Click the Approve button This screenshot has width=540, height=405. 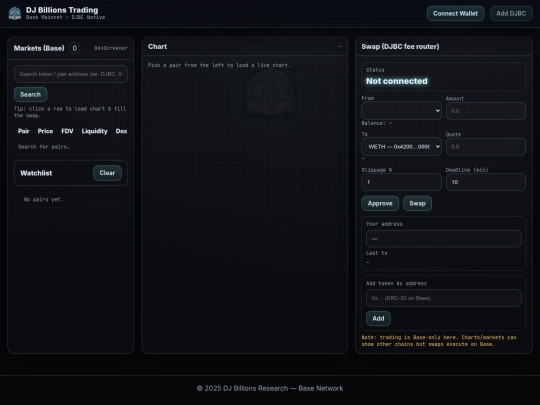[x=380, y=203]
